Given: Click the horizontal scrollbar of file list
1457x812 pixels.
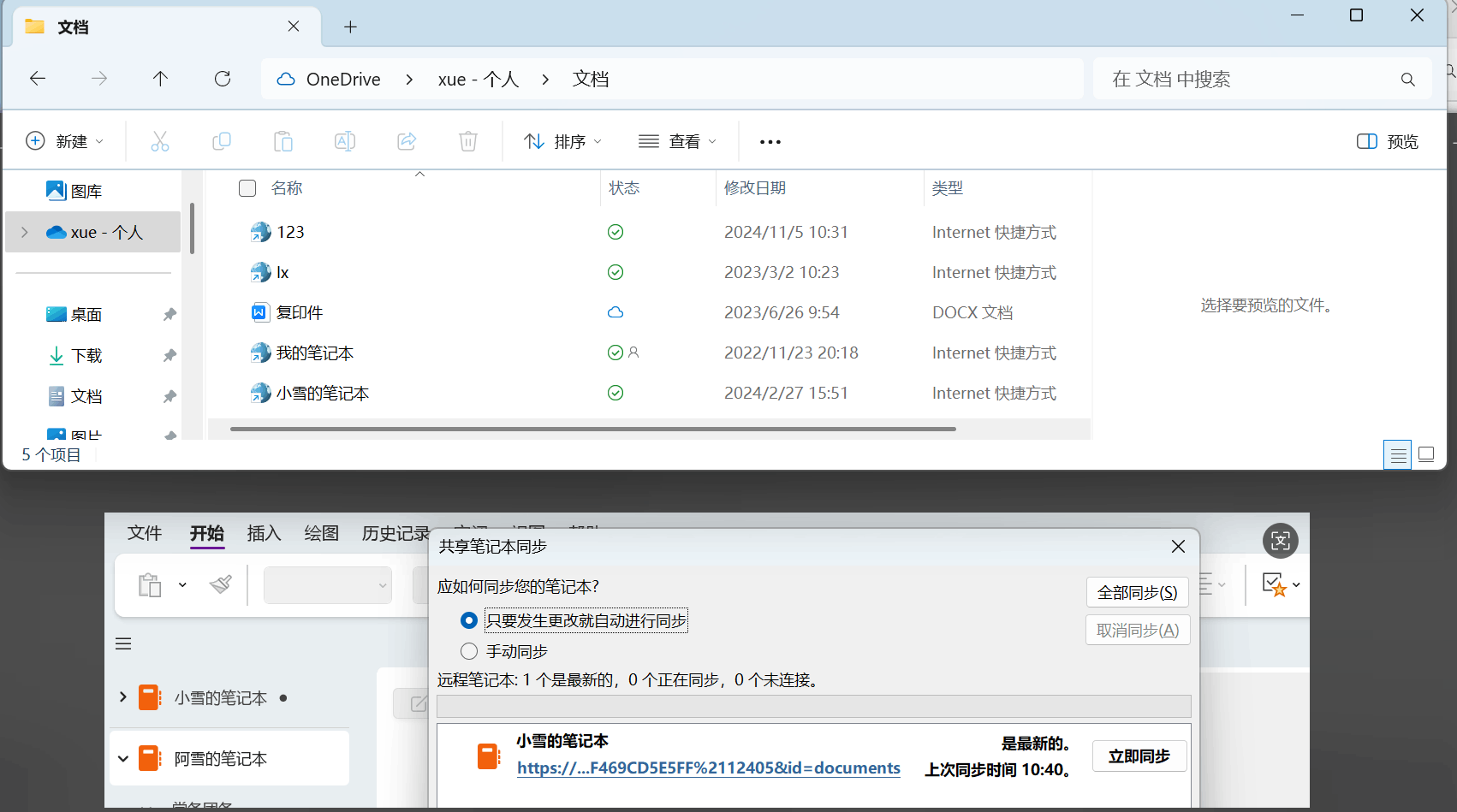Looking at the screenshot, I should click(592, 429).
